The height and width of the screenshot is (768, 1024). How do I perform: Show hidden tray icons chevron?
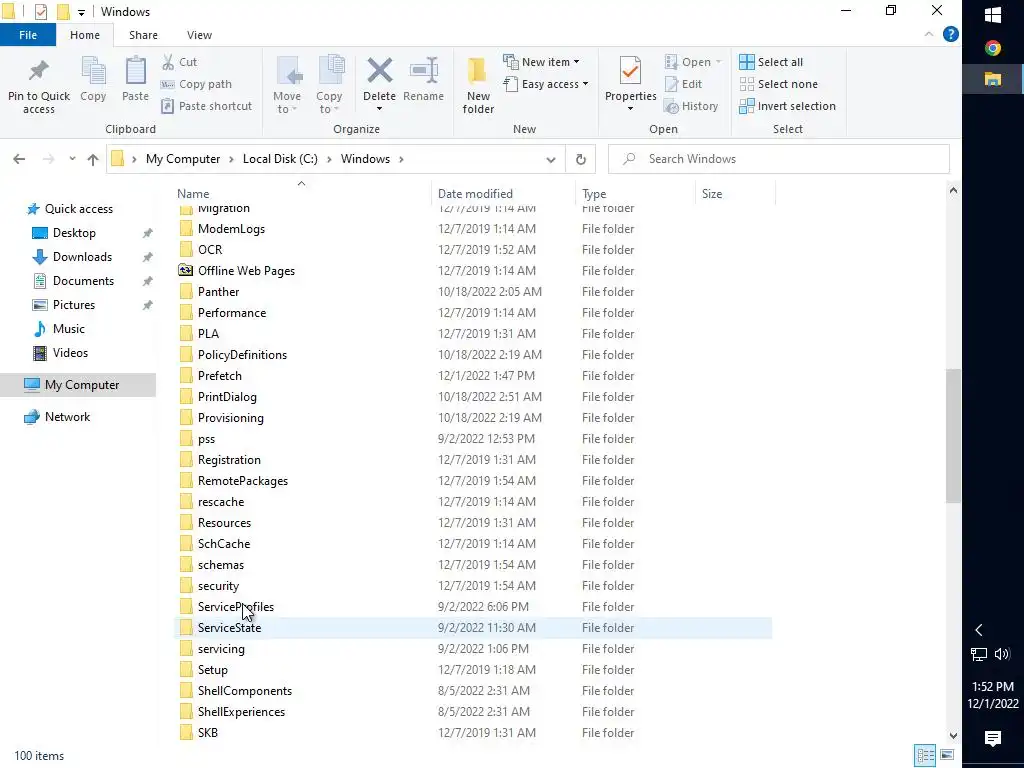pyautogui.click(x=978, y=630)
